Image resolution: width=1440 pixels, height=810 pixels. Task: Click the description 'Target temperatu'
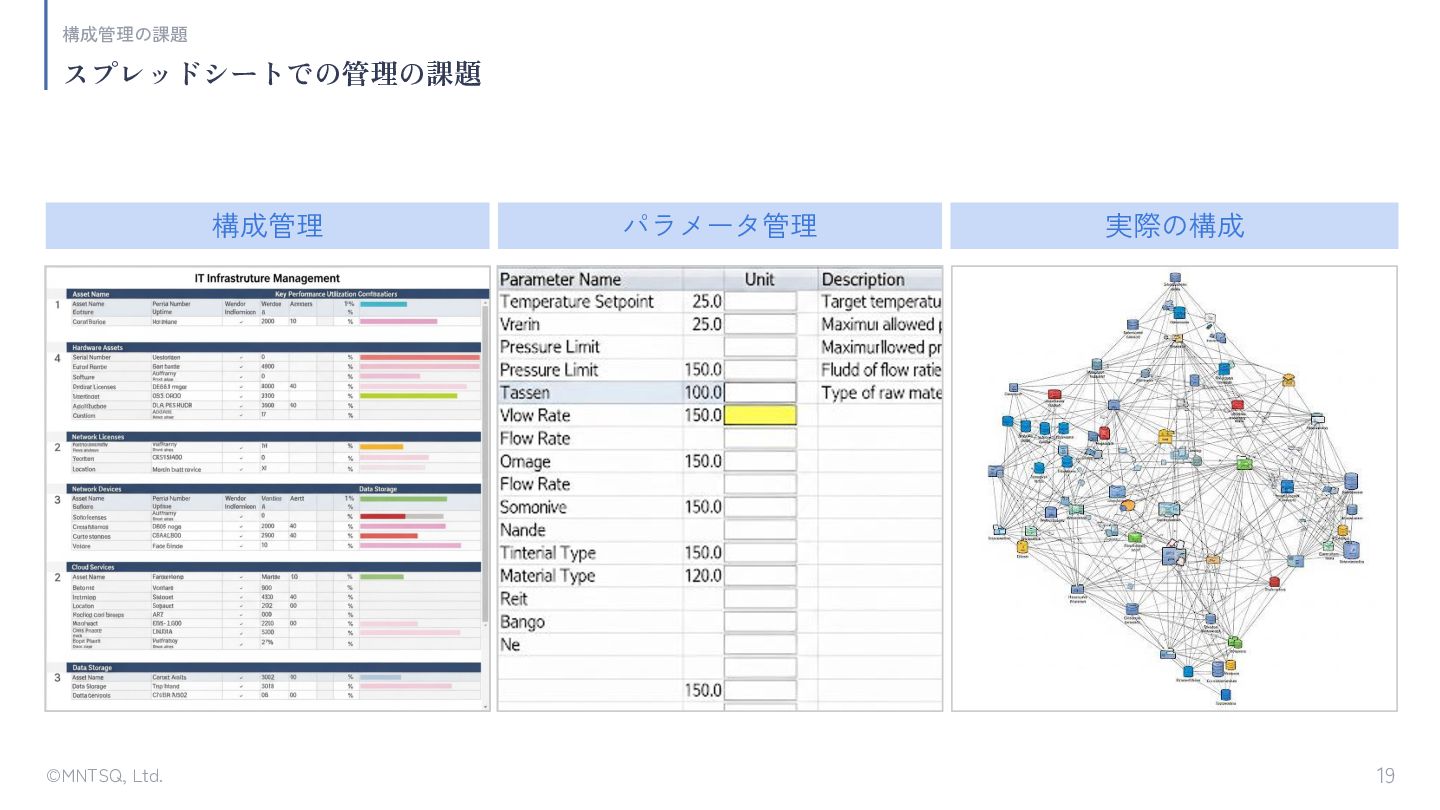click(x=881, y=301)
